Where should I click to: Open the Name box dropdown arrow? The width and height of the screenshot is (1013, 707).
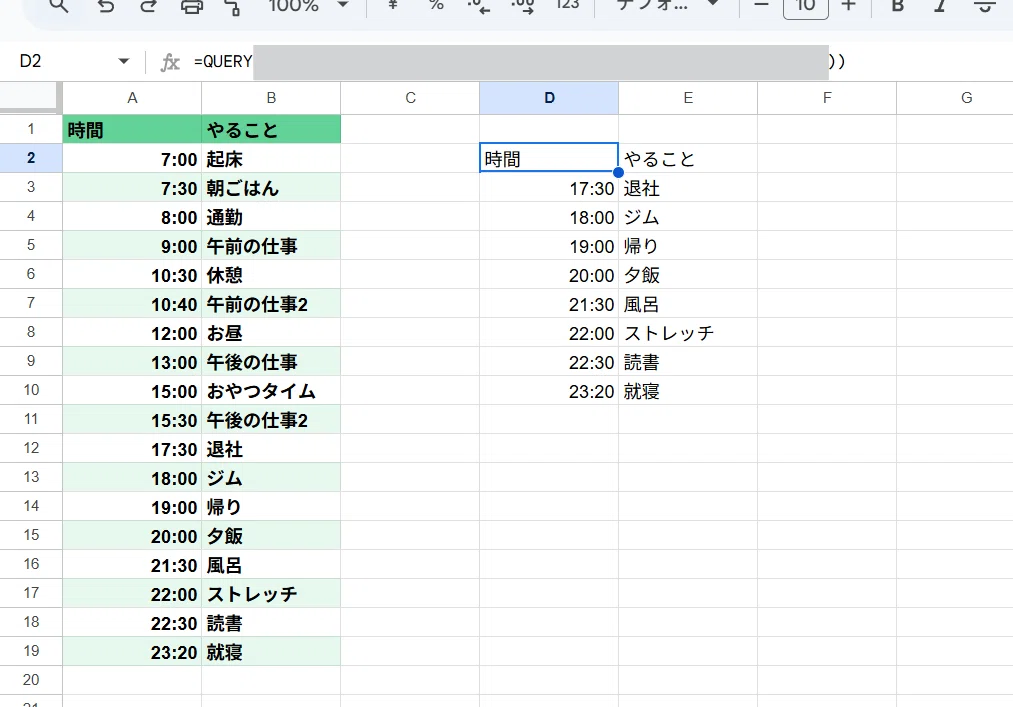[123, 61]
